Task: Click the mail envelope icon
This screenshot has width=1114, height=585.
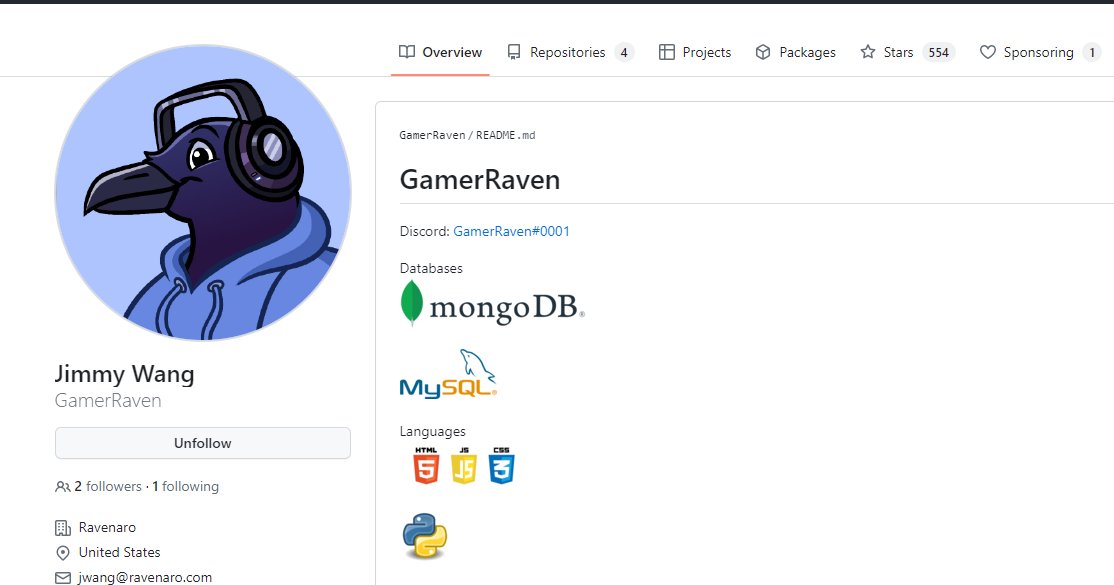Action: click(x=63, y=577)
